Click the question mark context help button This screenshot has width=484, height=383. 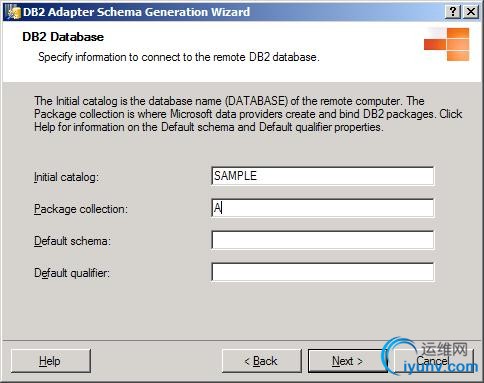click(x=453, y=12)
